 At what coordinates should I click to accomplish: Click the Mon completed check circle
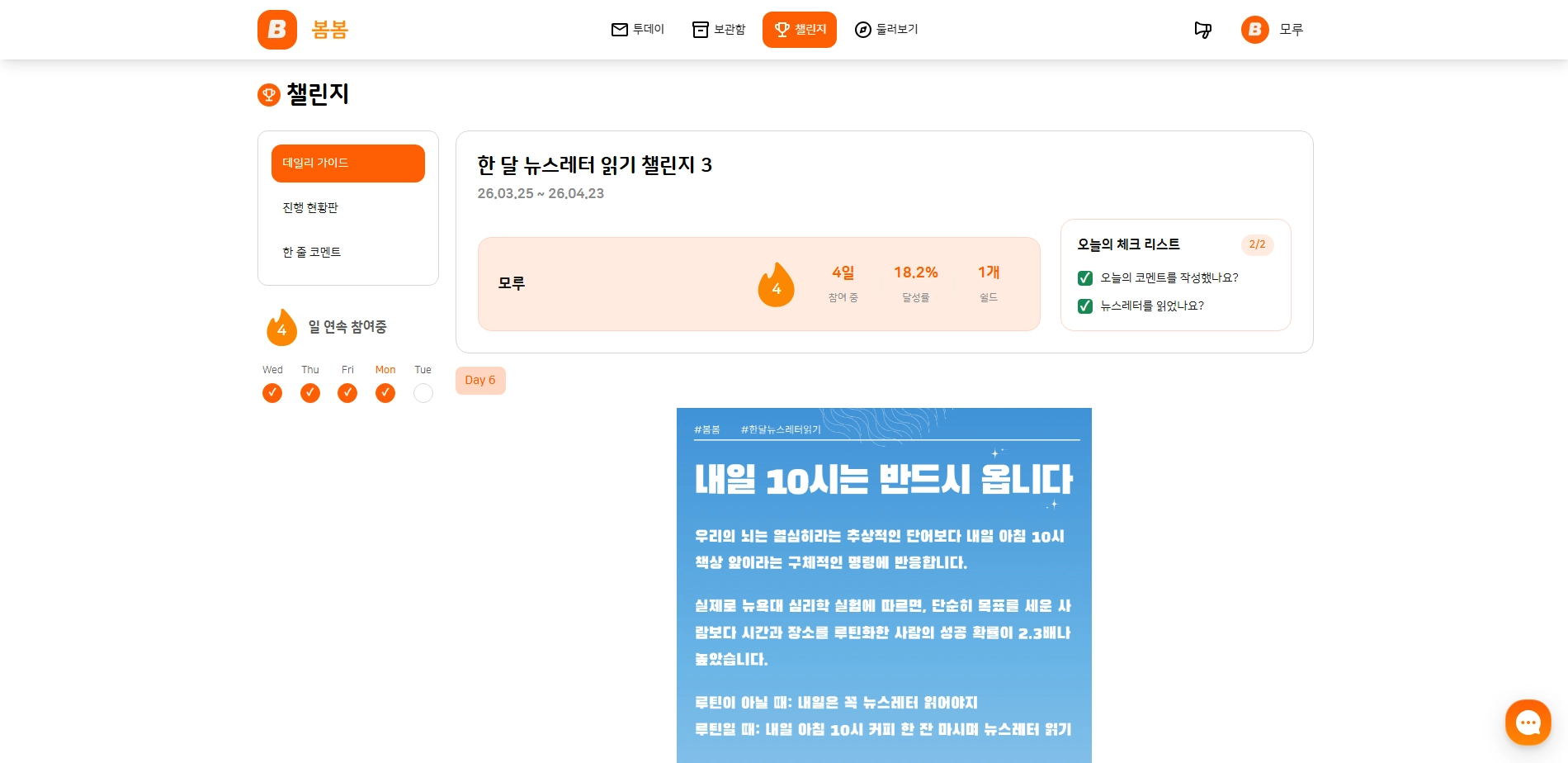click(x=385, y=393)
